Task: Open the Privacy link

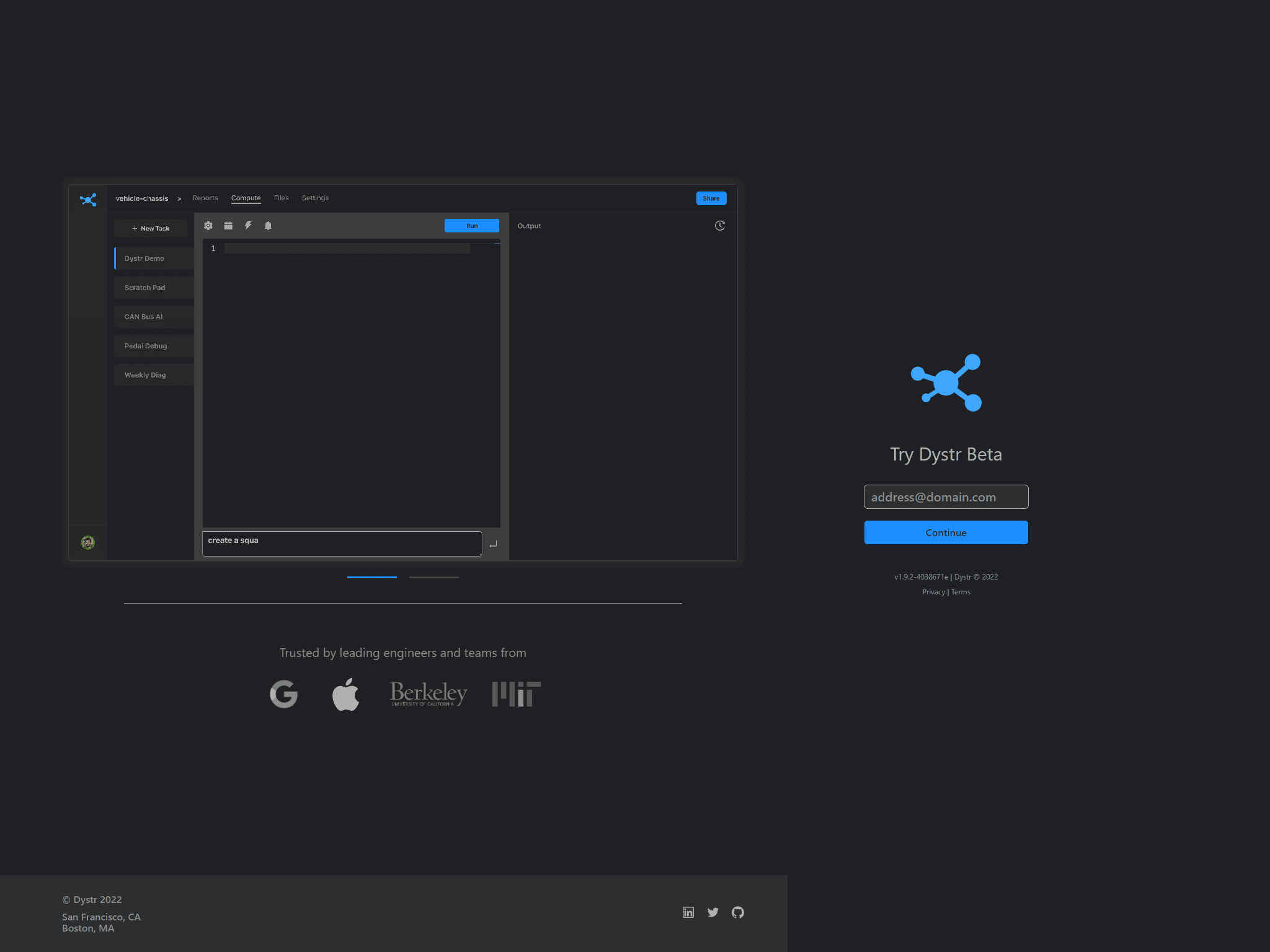Action: 933,592
